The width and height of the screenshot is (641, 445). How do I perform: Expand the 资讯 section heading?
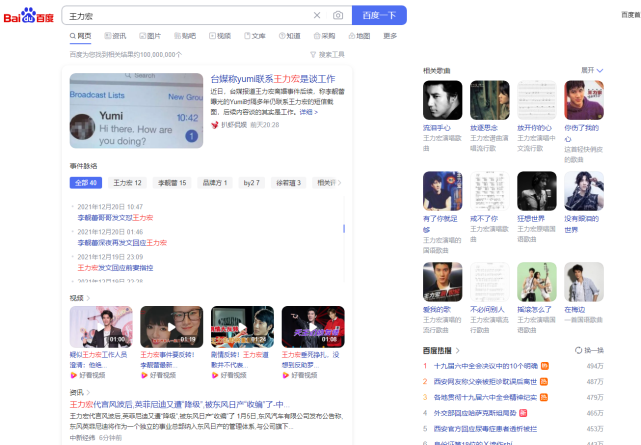tap(80, 392)
